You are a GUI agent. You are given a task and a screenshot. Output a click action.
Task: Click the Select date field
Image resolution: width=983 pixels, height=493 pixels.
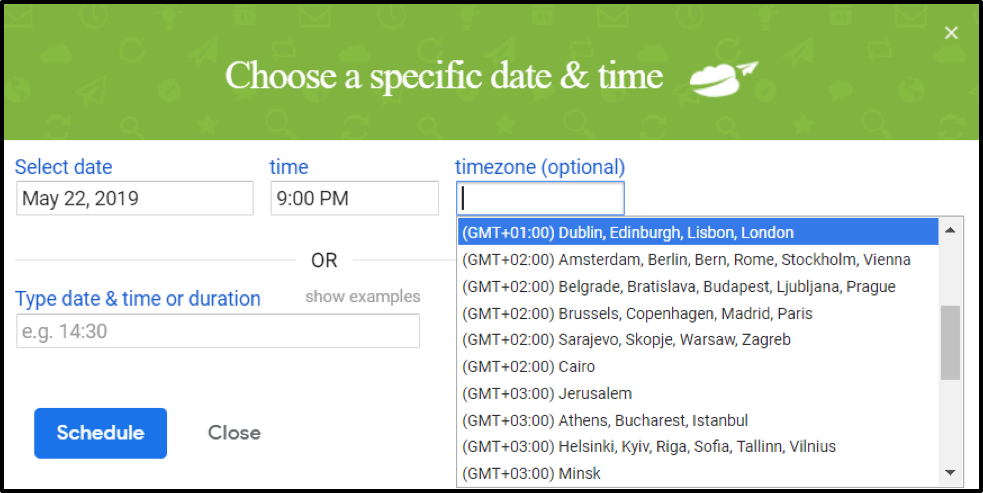[x=135, y=198]
